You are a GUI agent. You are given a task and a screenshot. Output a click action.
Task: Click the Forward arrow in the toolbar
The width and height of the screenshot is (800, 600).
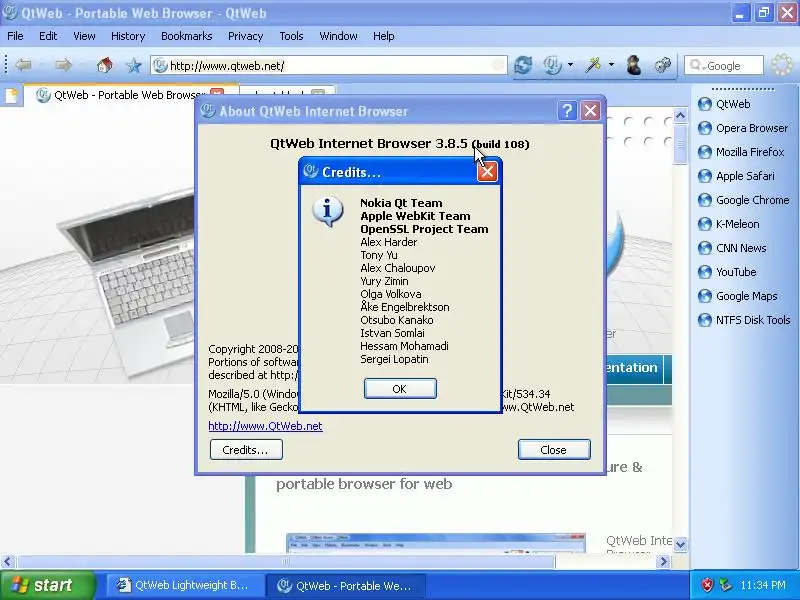[63, 65]
